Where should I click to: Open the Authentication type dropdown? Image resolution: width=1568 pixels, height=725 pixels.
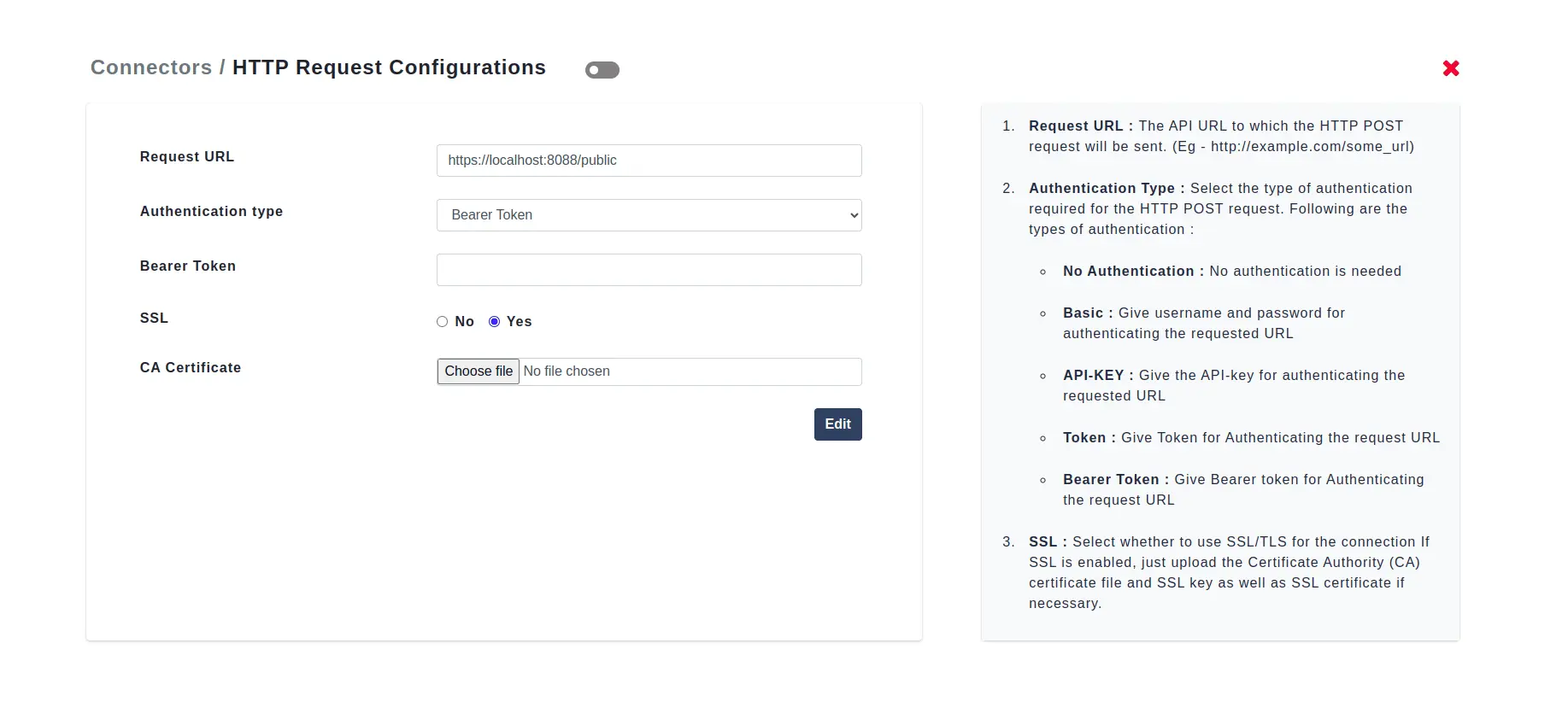point(649,215)
